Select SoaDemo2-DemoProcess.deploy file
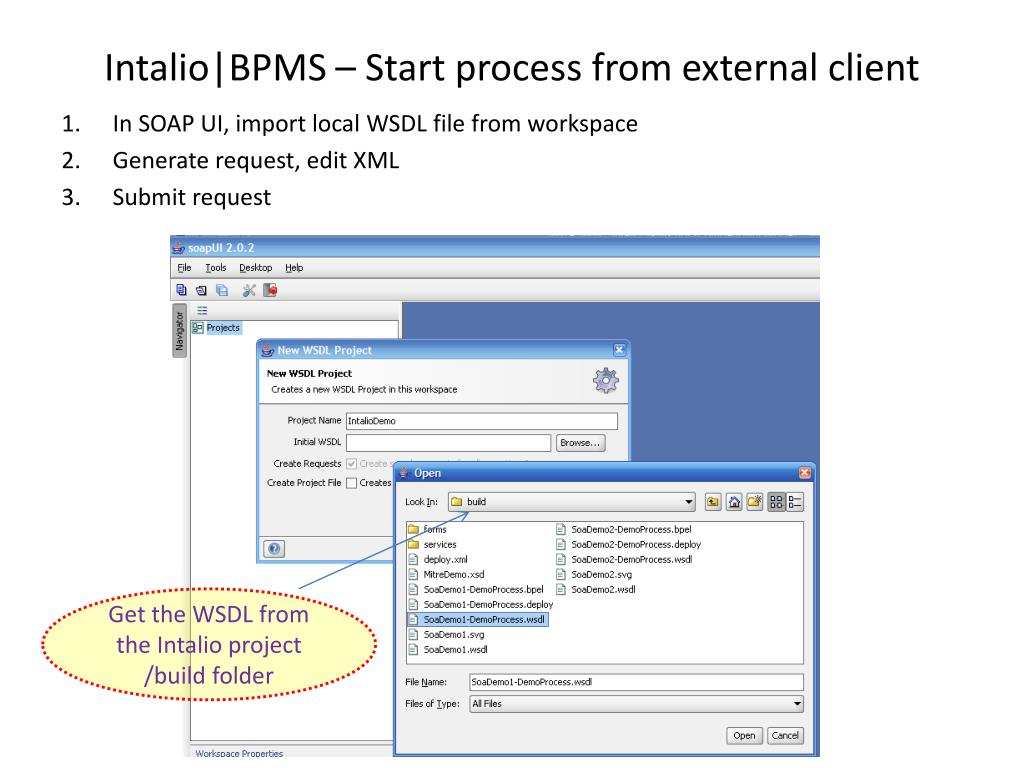Viewport: 1024px width, 768px height. click(628, 544)
